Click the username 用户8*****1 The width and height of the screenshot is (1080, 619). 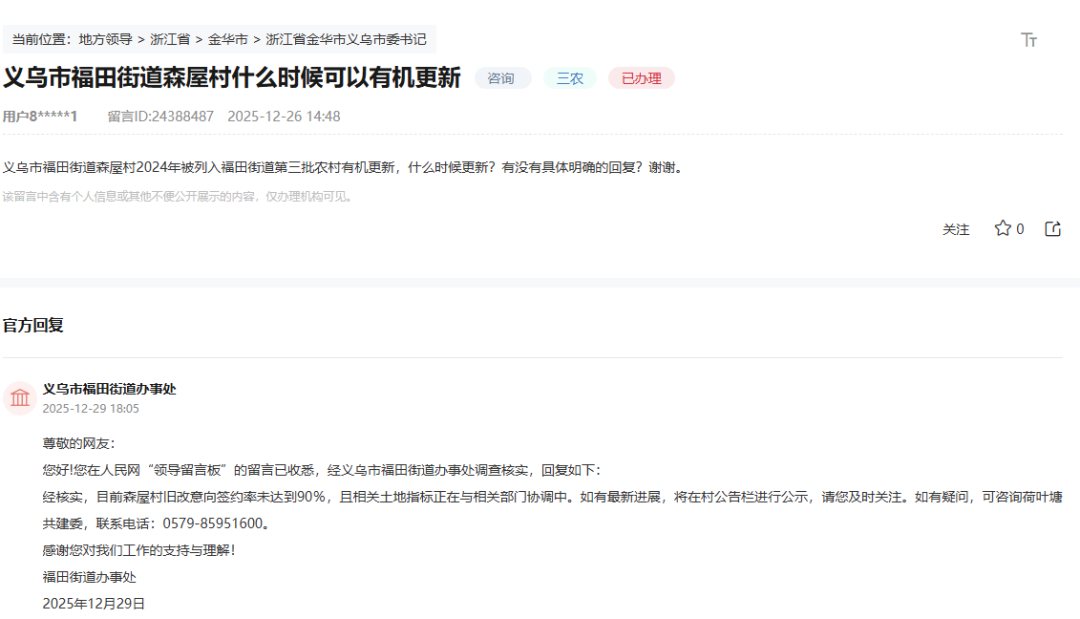pos(40,116)
